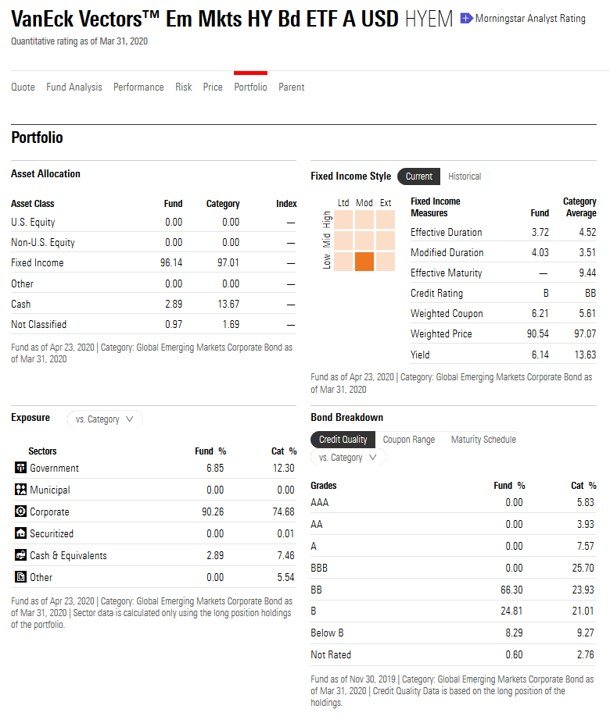Select the Credit Quality breakdown view
610x720 pixels.
(342, 439)
